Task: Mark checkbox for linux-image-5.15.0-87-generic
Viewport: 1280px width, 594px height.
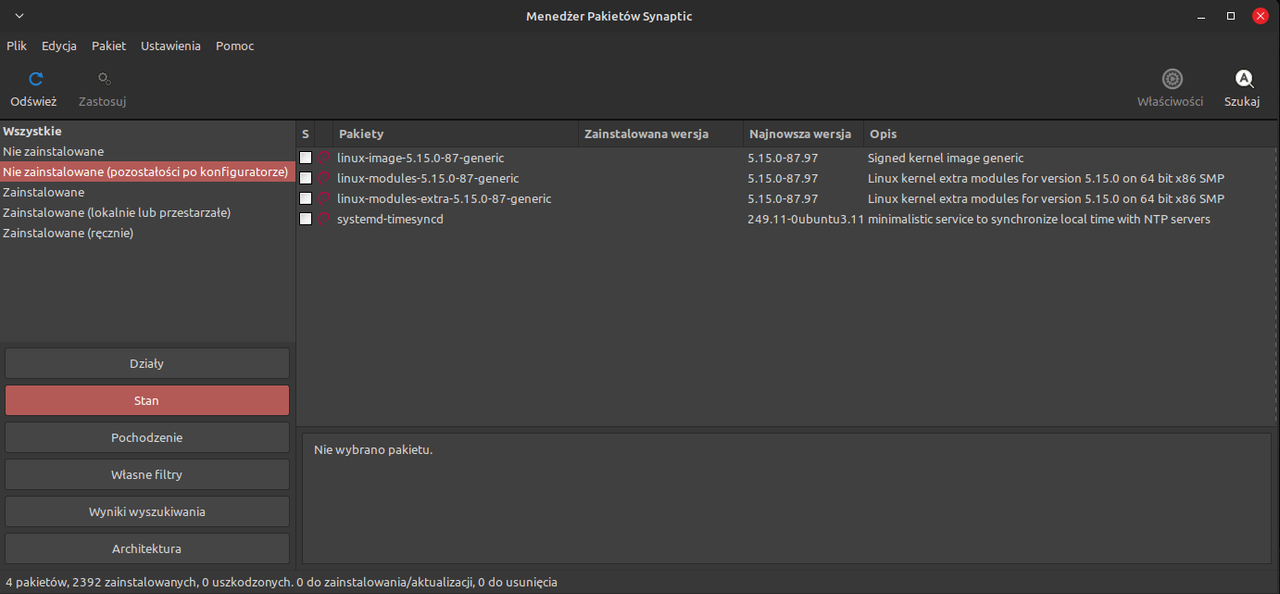Action: pyautogui.click(x=306, y=158)
